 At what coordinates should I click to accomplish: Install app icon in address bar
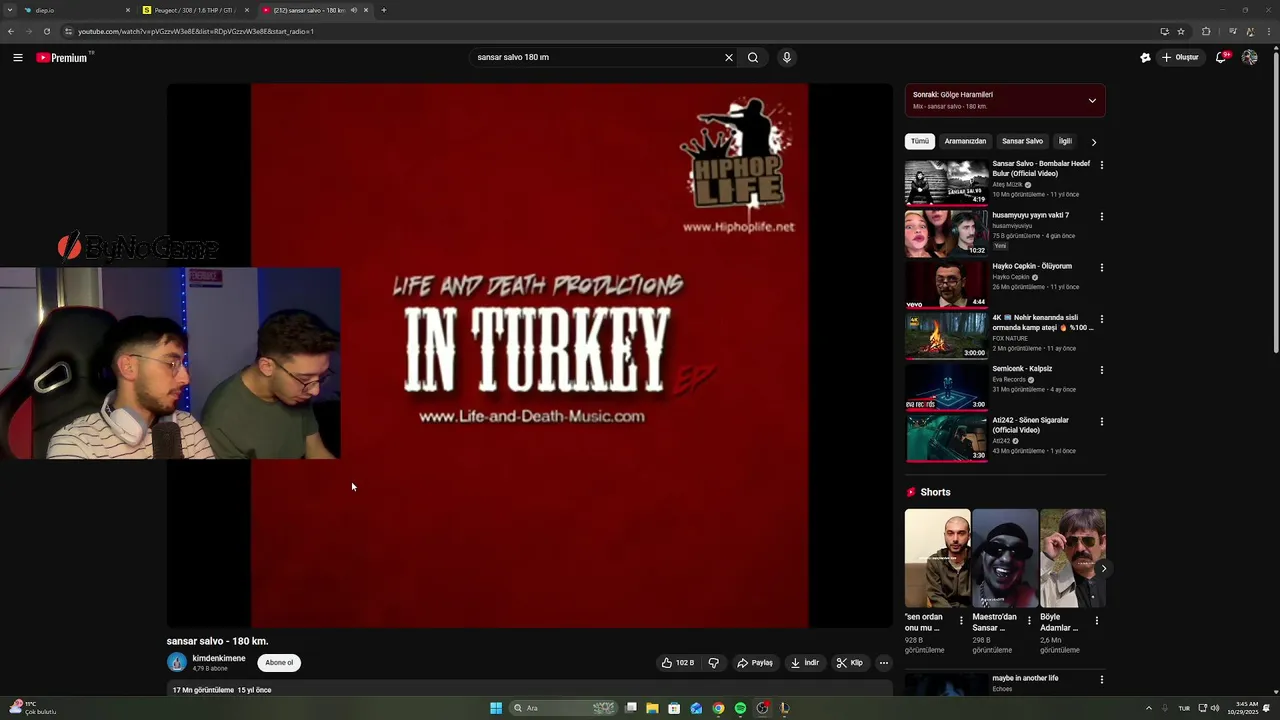pos(1164,31)
